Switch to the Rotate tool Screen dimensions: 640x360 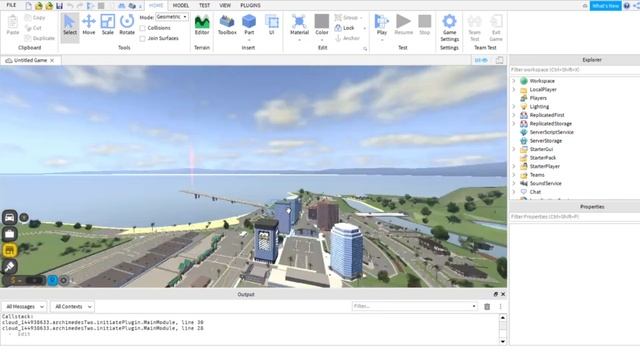(x=127, y=25)
